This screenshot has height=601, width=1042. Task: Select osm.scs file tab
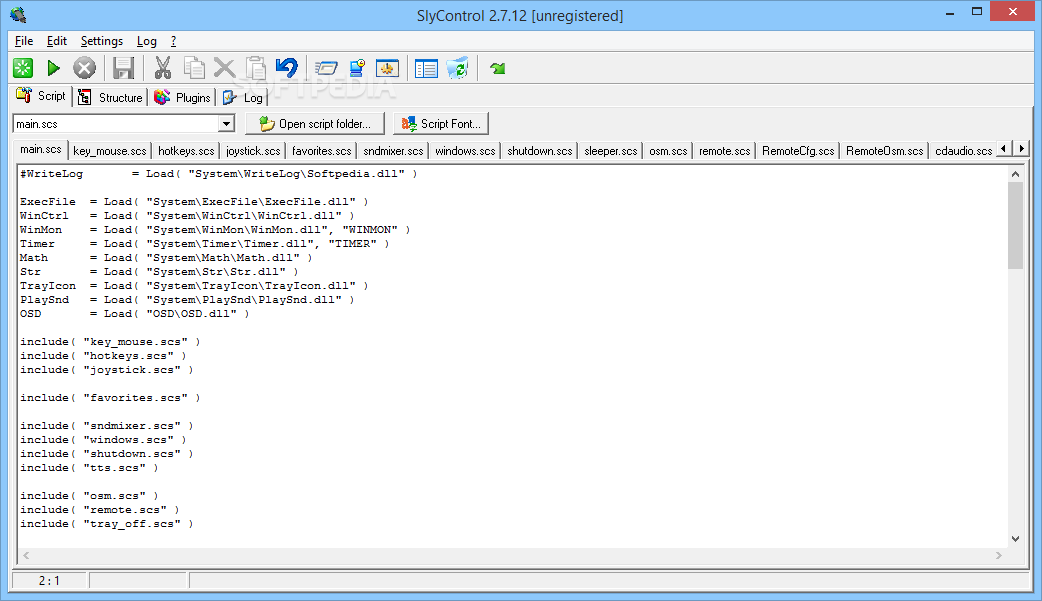click(668, 151)
